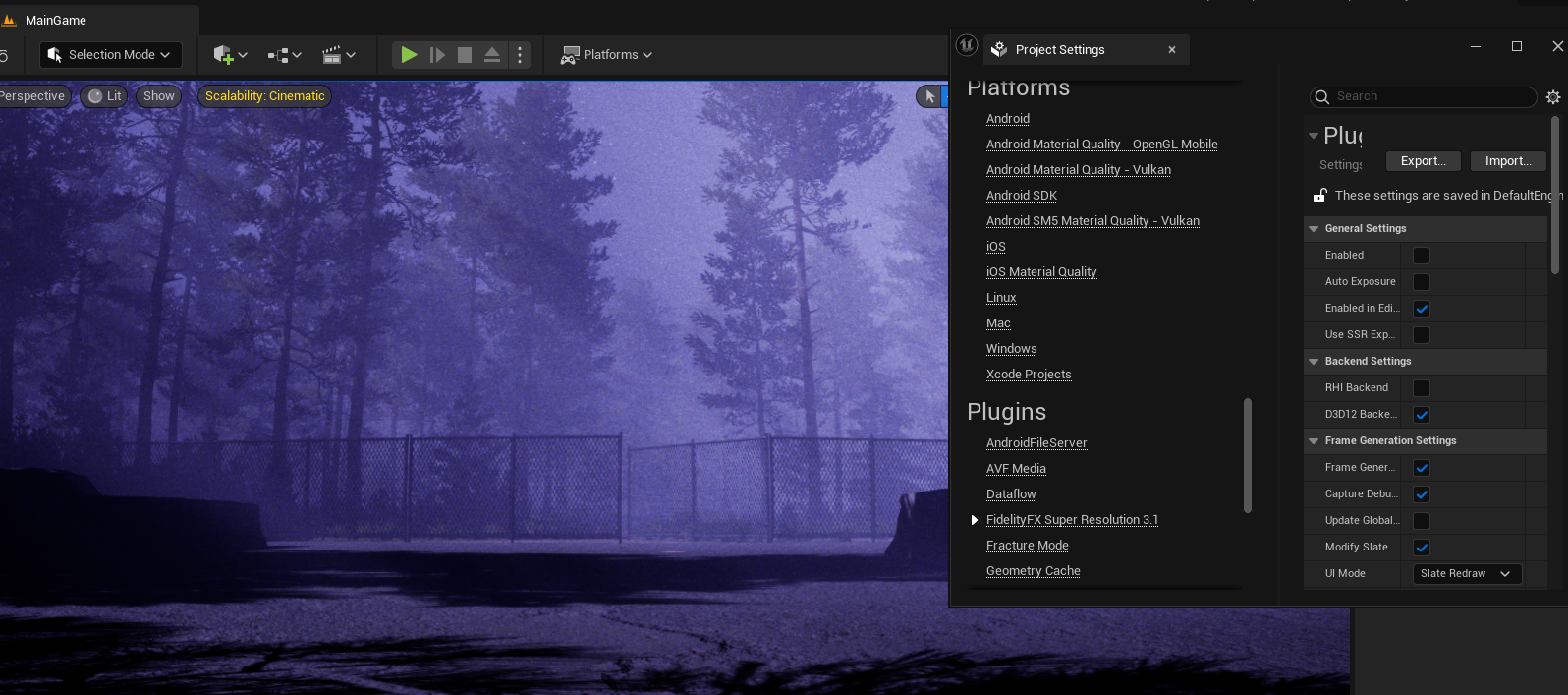This screenshot has width=1568, height=695.
Task: Click the unlock icon beside settings saved notice
Action: (x=1320, y=196)
